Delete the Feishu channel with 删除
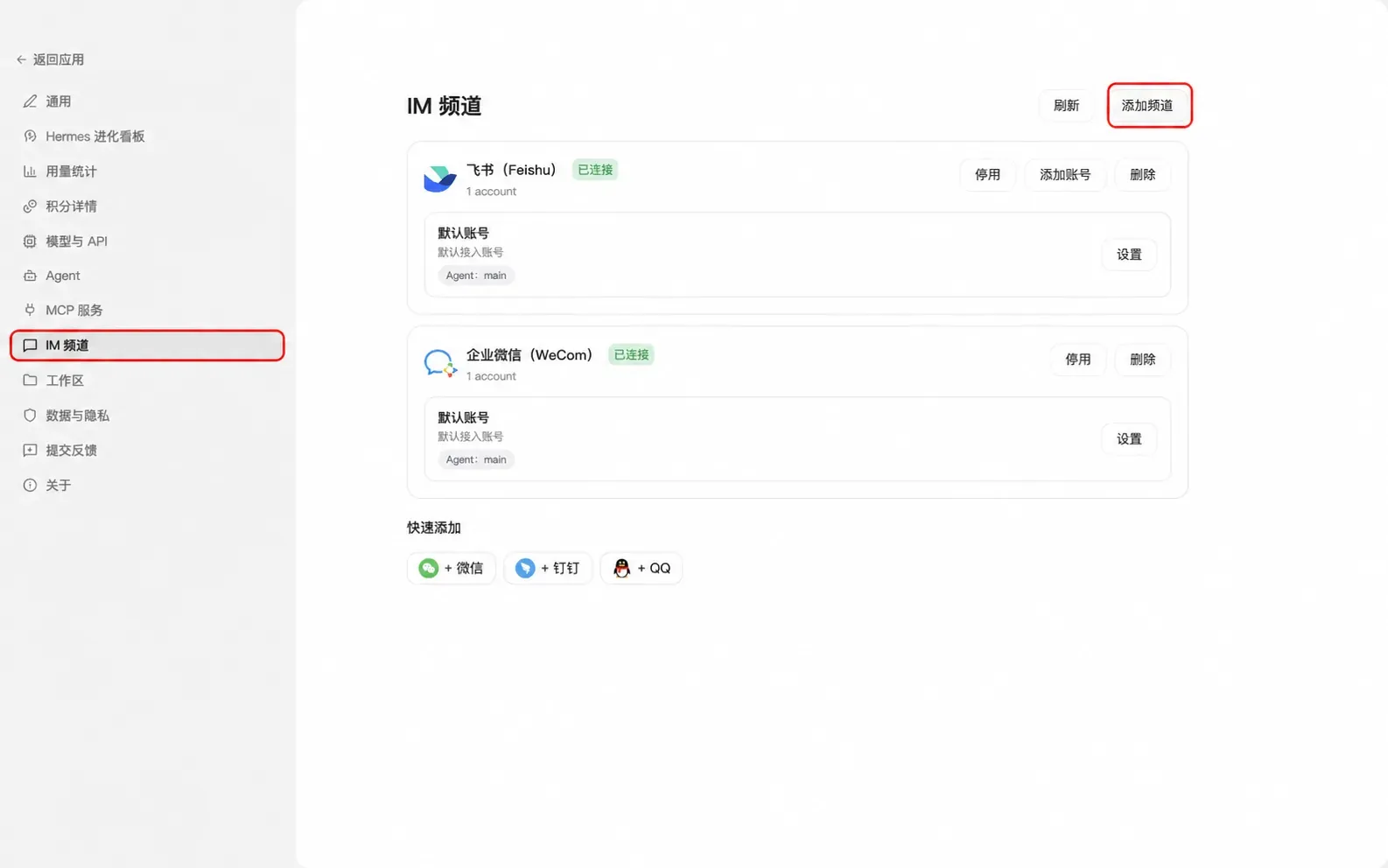This screenshot has width=1388, height=868. point(1142,175)
